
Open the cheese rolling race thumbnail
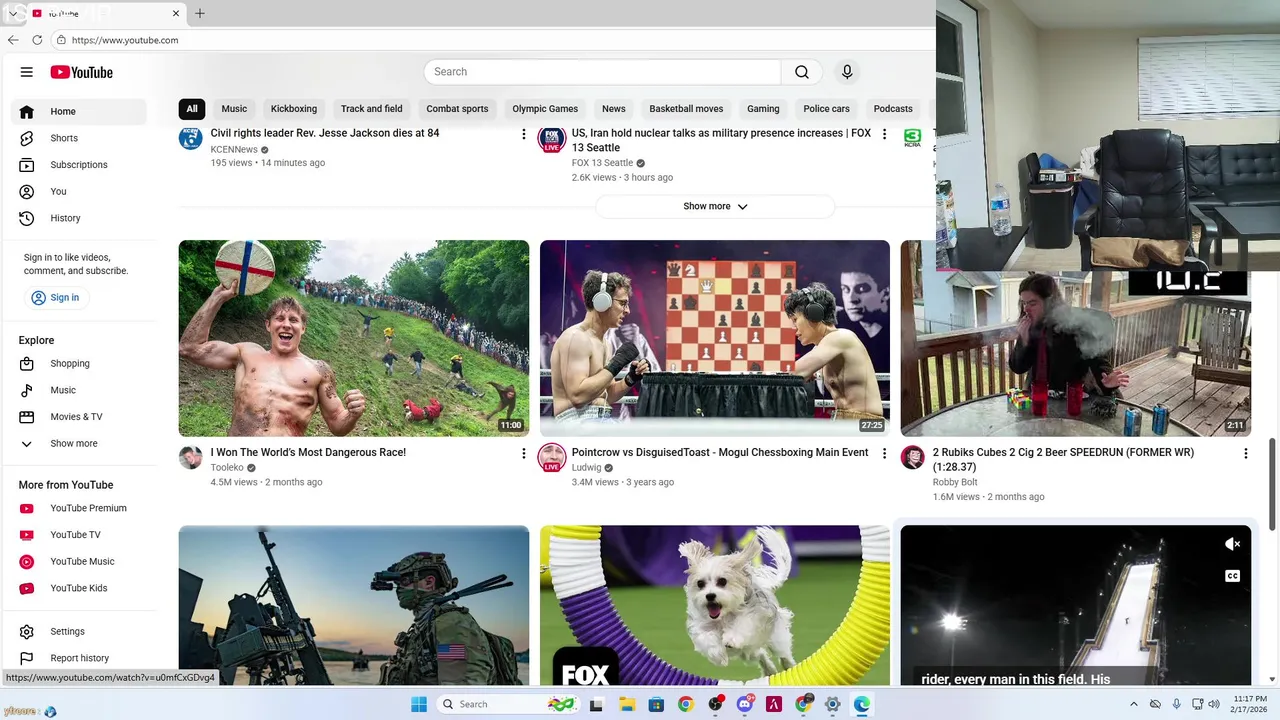354,338
